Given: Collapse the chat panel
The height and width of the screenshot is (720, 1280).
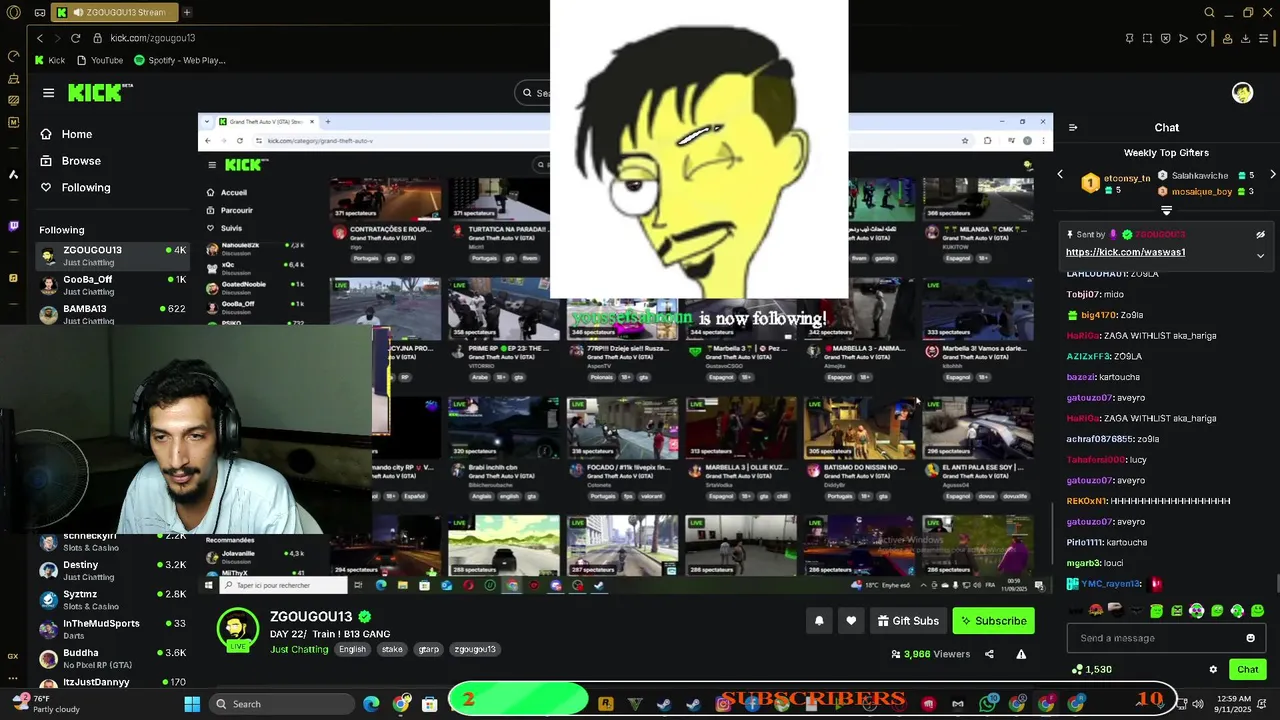Looking at the screenshot, I should (1073, 128).
